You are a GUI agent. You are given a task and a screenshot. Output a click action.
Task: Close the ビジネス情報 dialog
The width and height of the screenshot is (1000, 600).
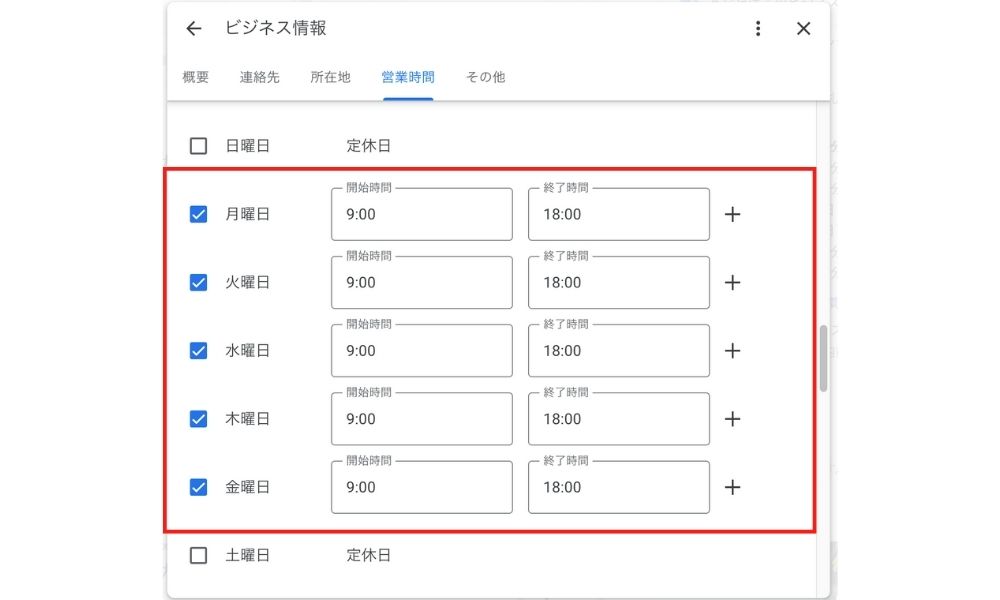pyautogui.click(x=803, y=29)
